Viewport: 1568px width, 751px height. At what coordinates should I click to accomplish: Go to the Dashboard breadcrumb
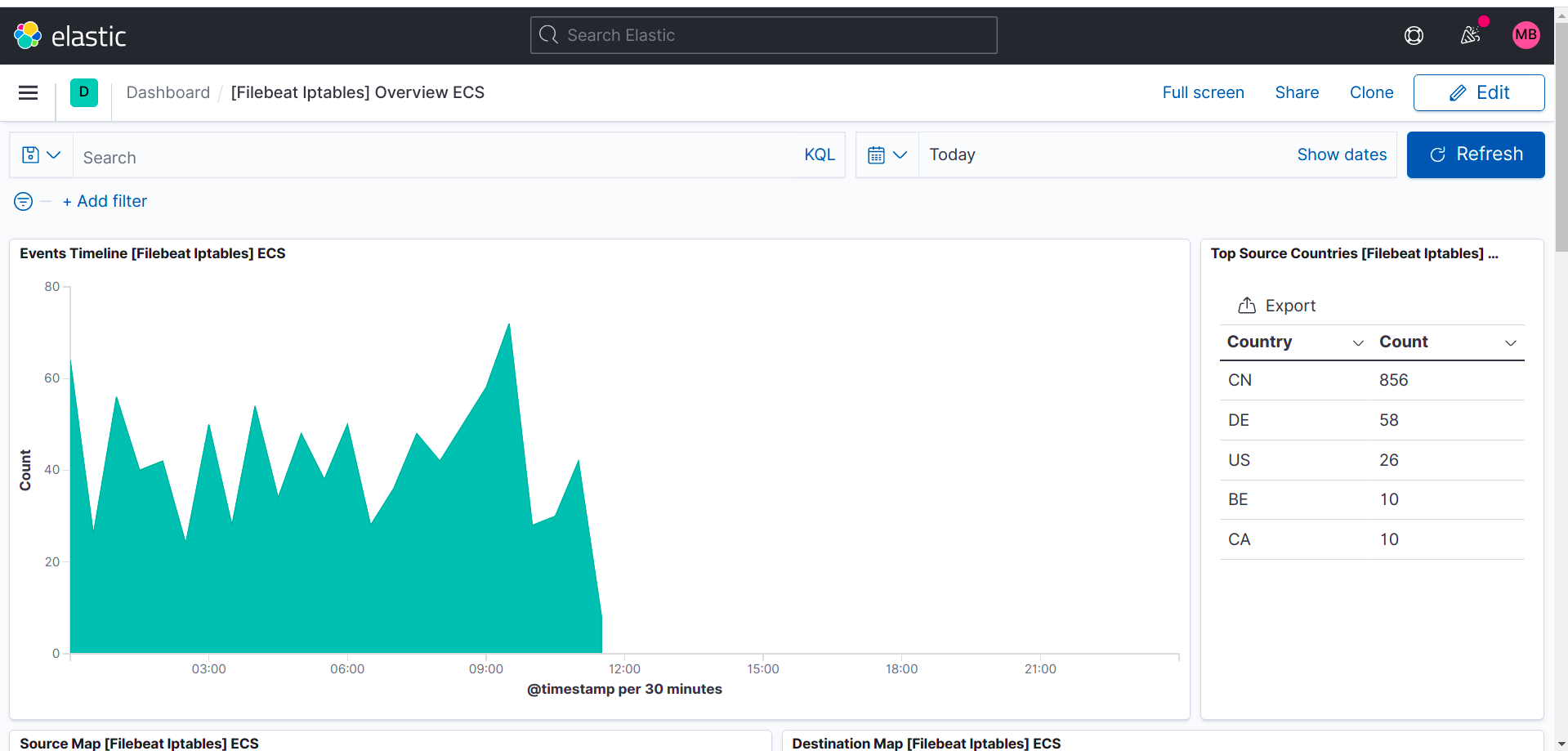pos(168,92)
